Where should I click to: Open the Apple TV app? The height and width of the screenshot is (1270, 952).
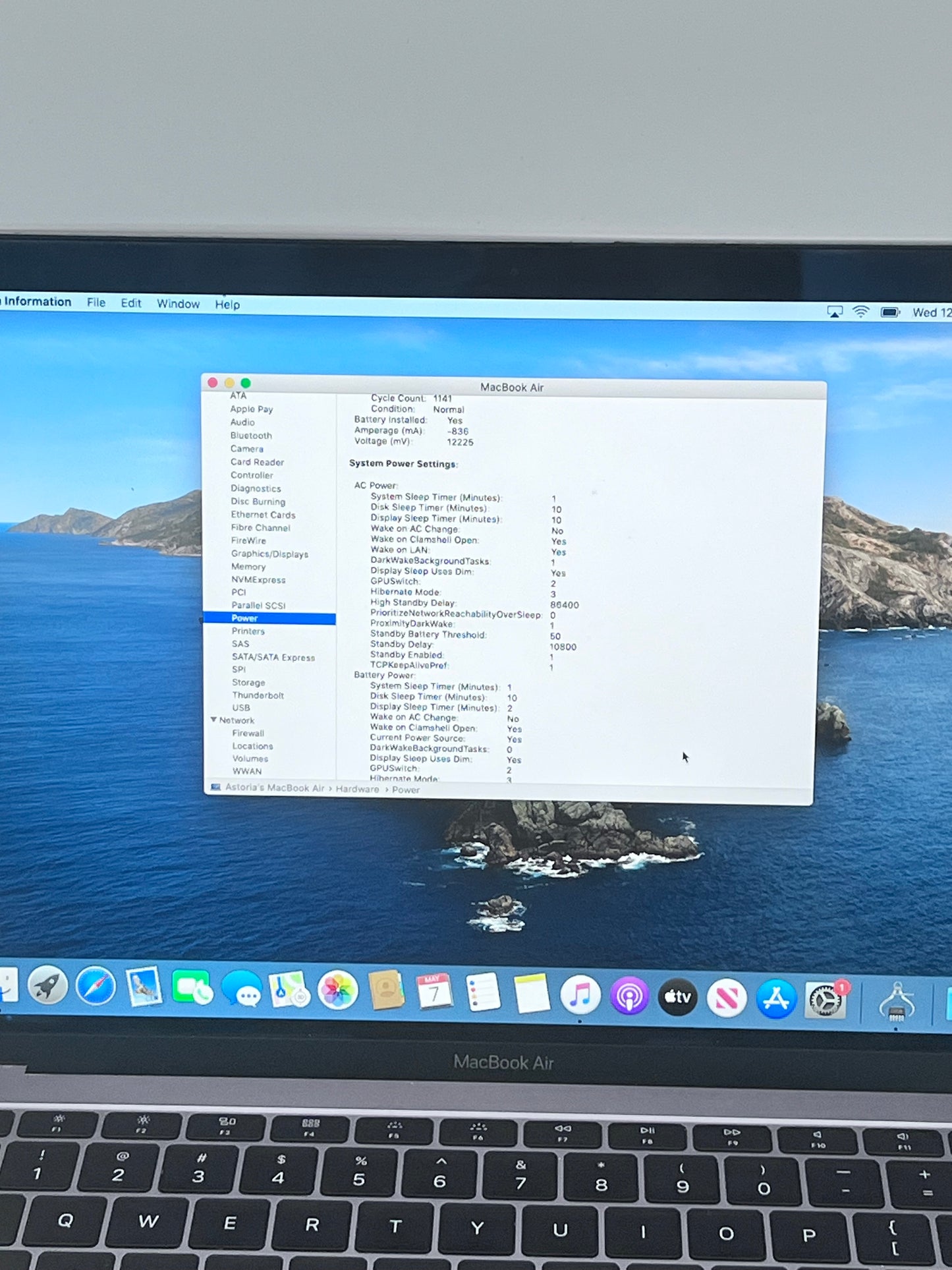678,996
